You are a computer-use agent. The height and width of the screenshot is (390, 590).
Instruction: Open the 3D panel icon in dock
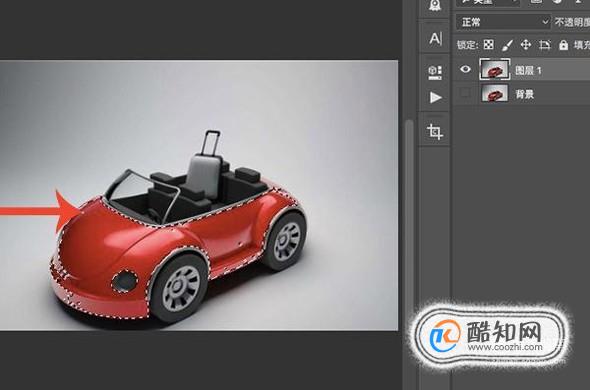pyautogui.click(x=435, y=72)
